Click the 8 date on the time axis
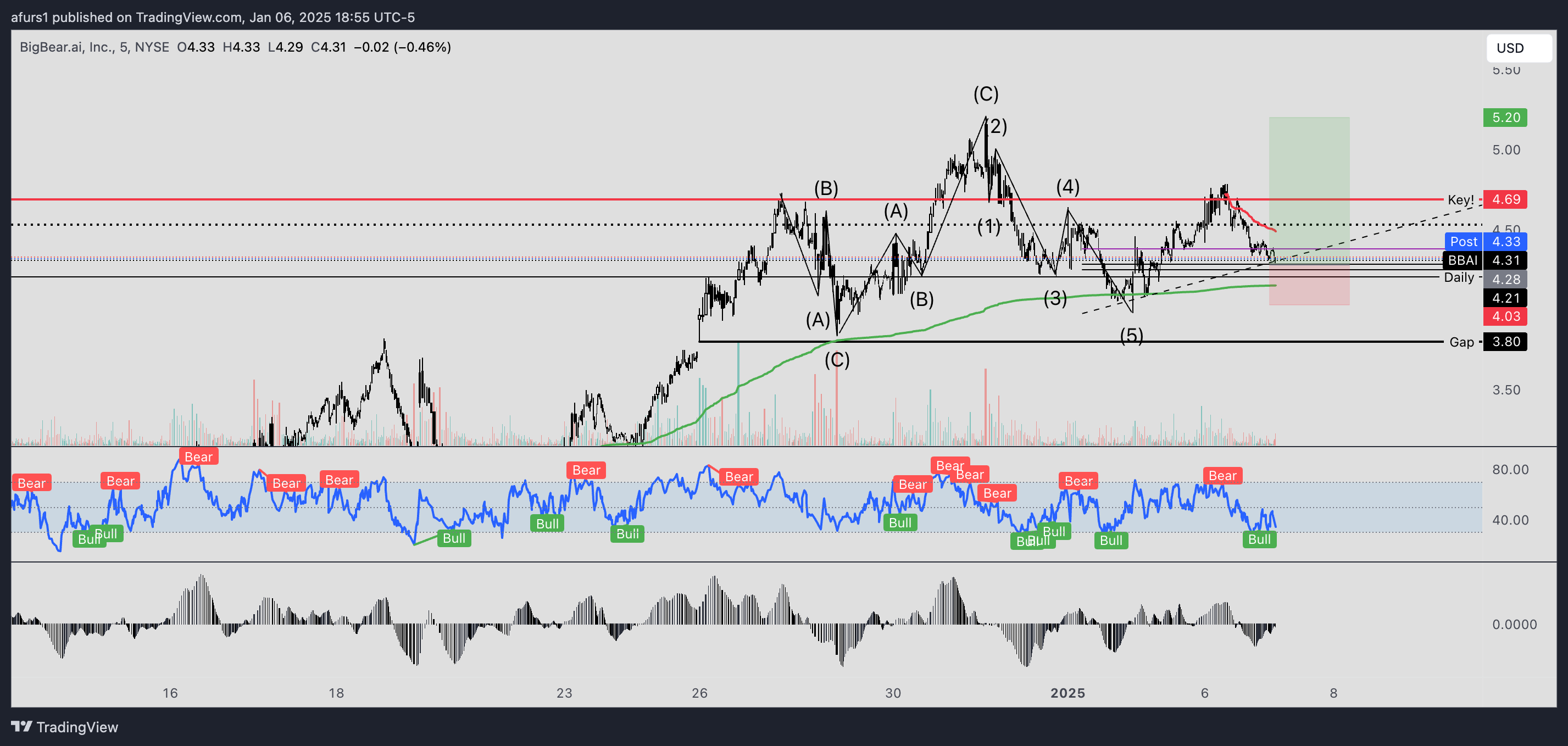1568x746 pixels. pyautogui.click(x=1333, y=693)
